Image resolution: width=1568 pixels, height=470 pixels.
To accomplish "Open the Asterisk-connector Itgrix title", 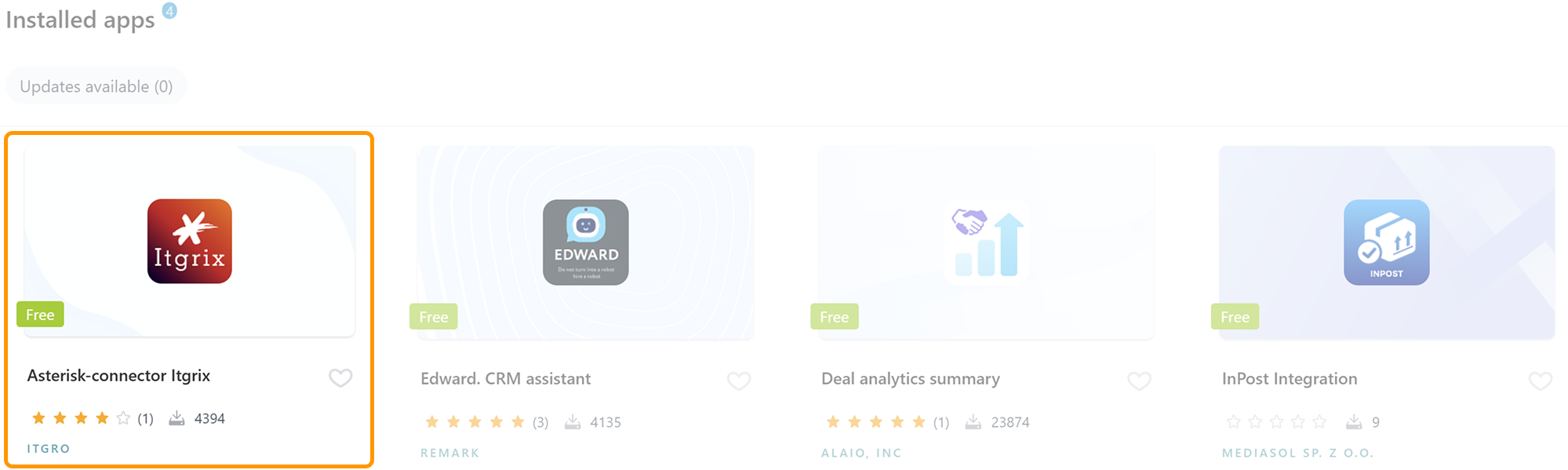I will pyautogui.click(x=118, y=376).
